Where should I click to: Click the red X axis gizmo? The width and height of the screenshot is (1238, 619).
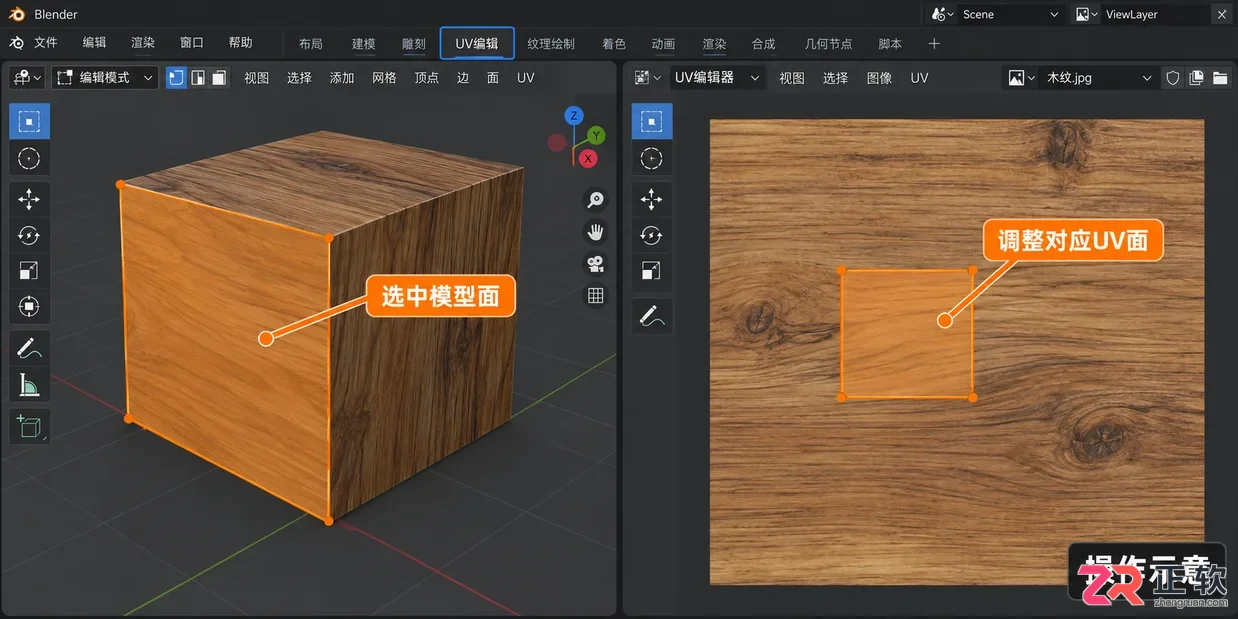point(588,159)
